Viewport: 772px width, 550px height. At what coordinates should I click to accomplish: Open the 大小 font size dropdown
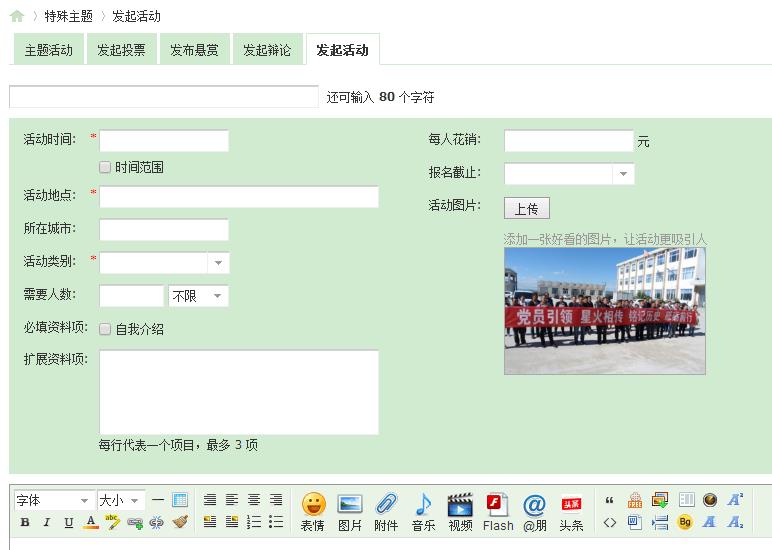coord(121,501)
